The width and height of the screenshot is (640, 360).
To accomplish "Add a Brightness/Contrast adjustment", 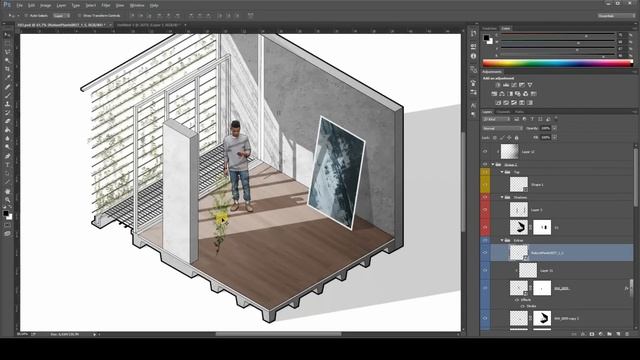I will point(498,85).
